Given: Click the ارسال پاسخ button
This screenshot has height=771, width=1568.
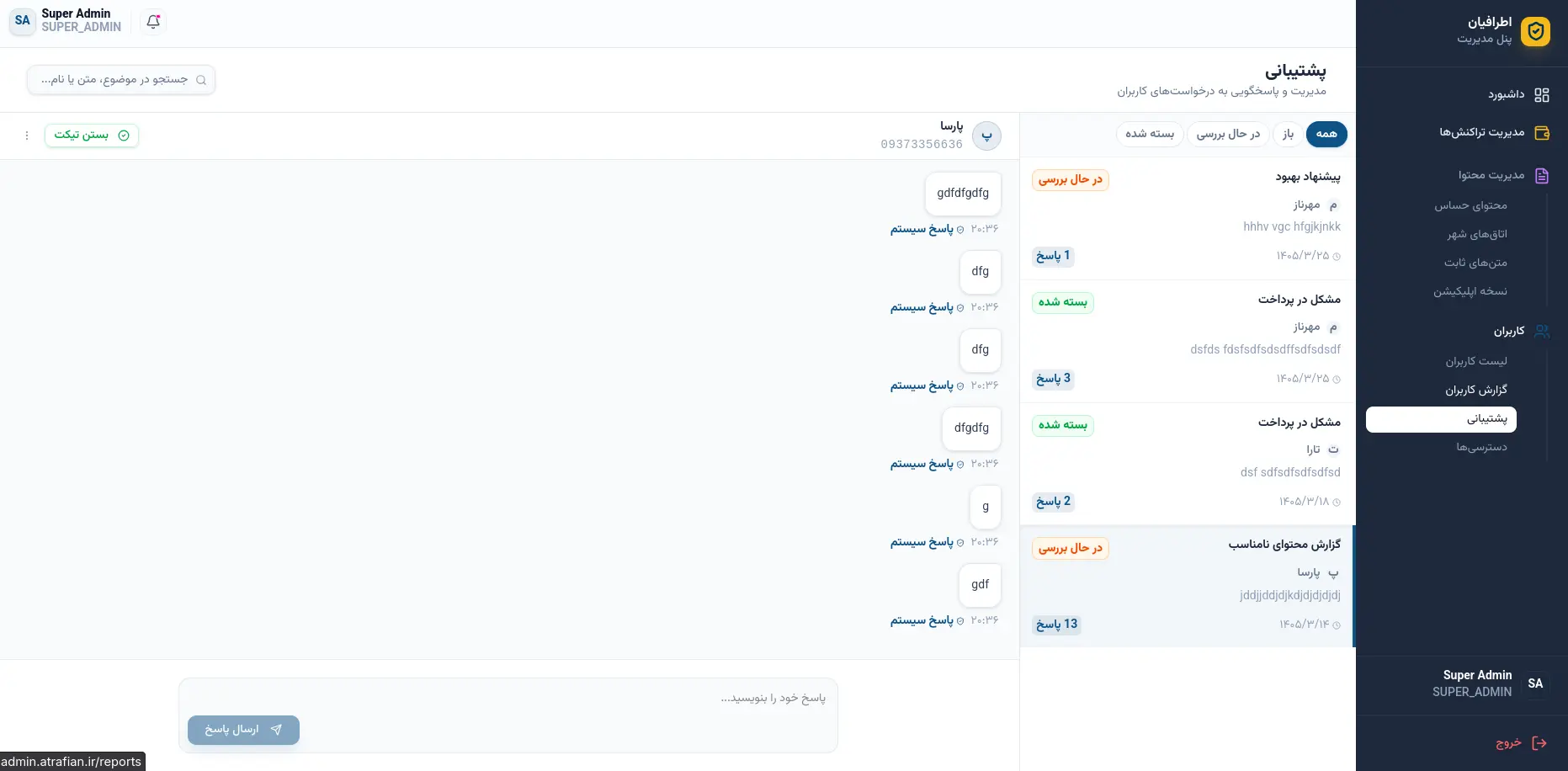Looking at the screenshot, I should (243, 730).
